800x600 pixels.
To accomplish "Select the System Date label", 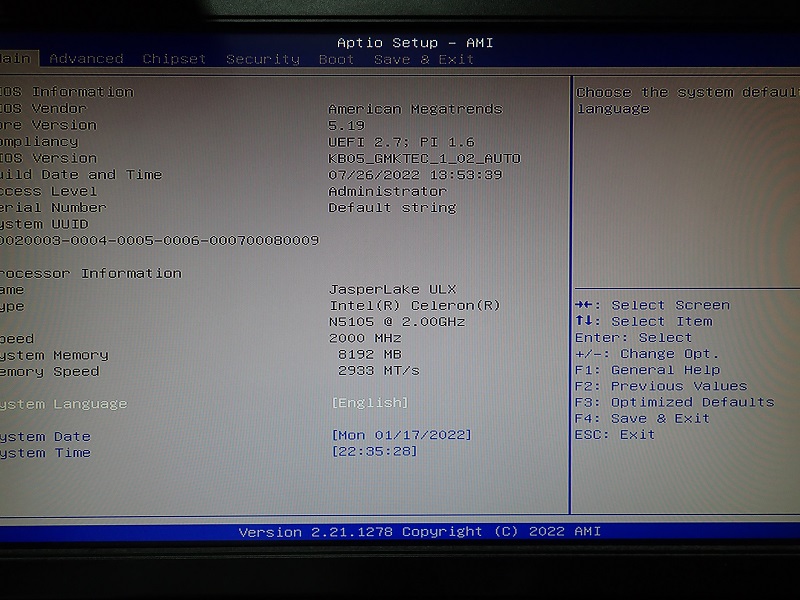I will click(x=45, y=437).
